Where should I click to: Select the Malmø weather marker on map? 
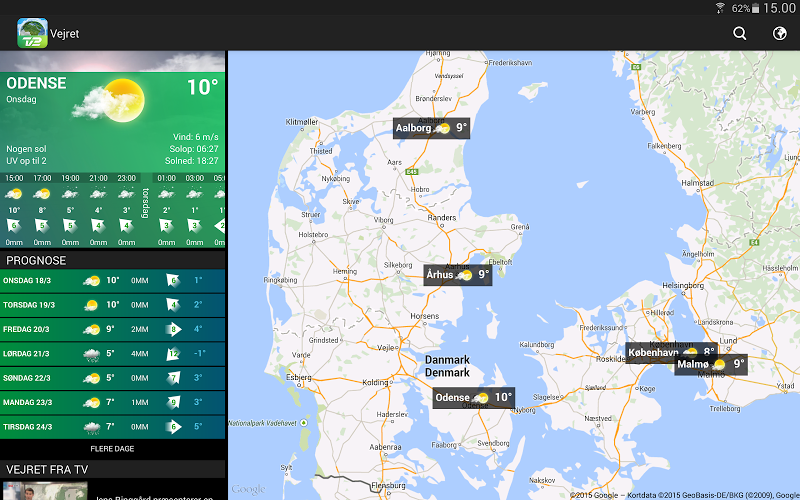(711, 364)
